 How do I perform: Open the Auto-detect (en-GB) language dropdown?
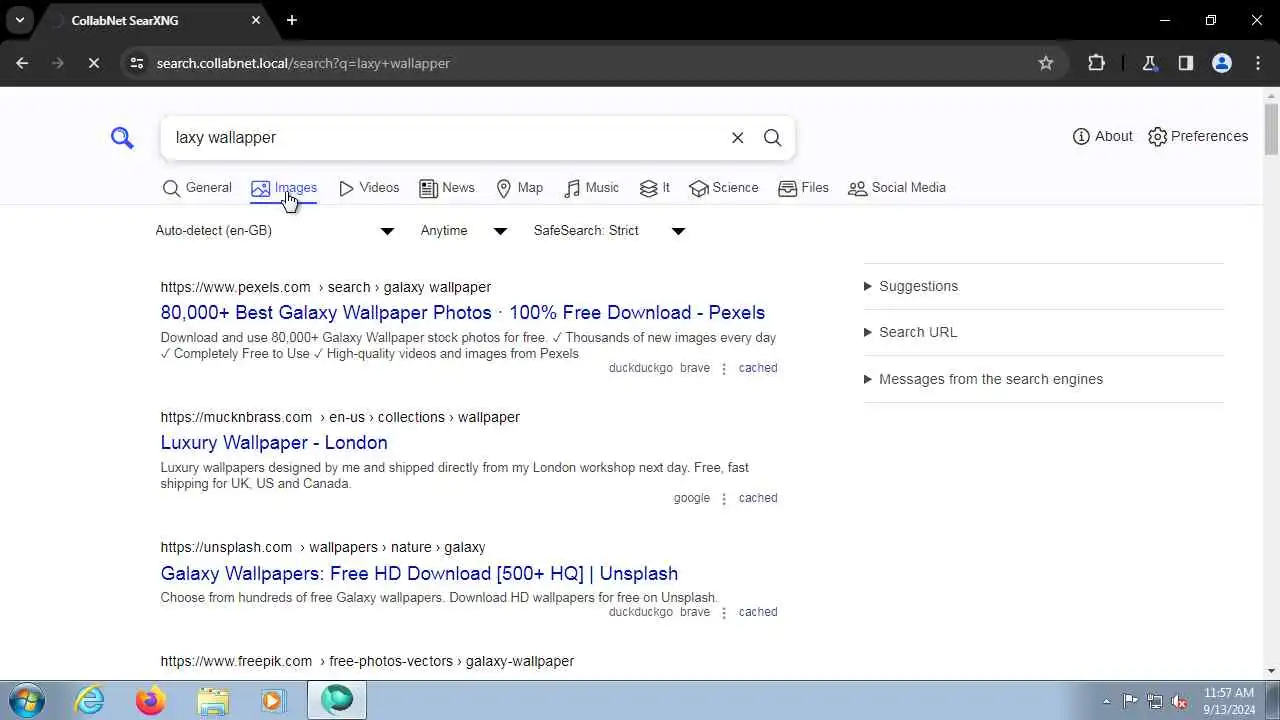275,231
